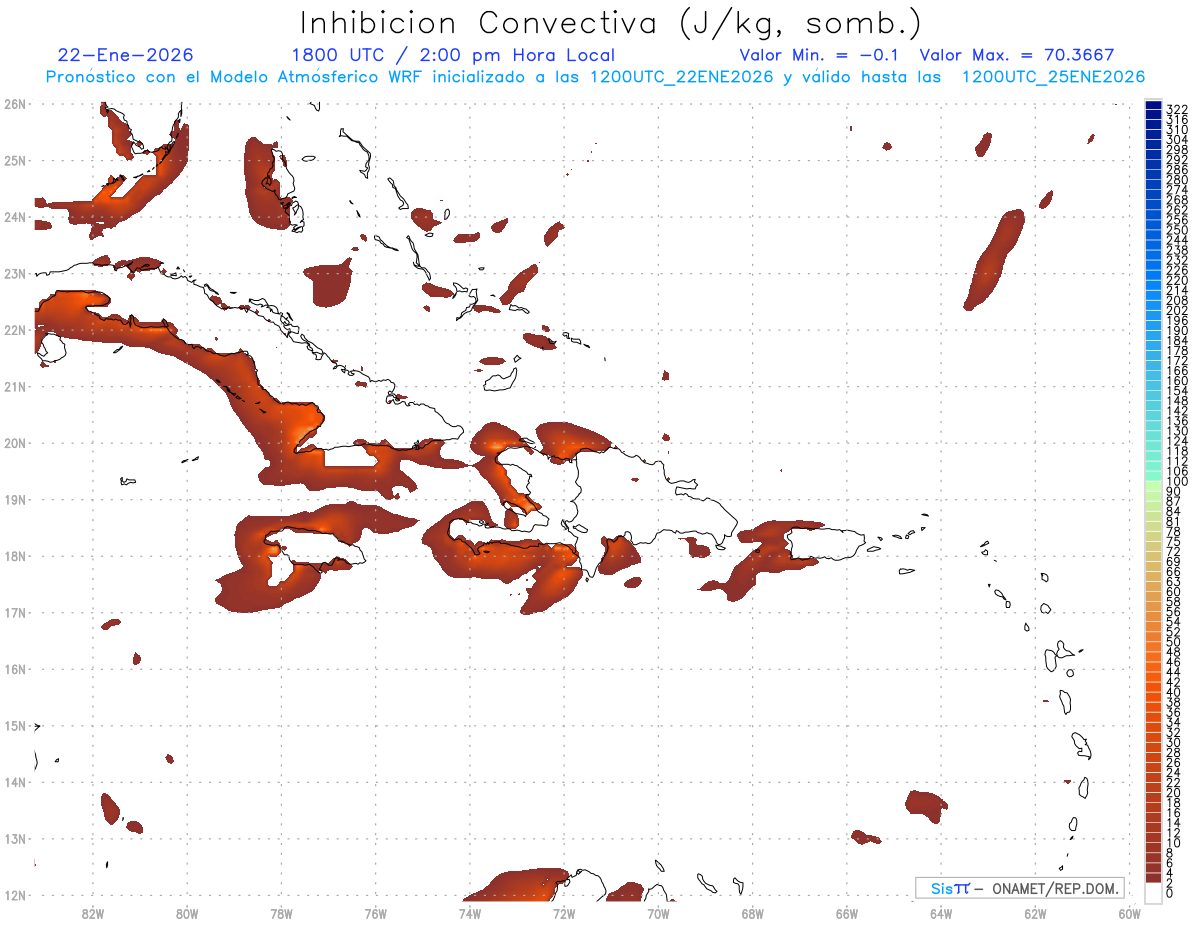Click the '70W' longitude label
Screen dimensions: 1200x927
tap(658, 912)
